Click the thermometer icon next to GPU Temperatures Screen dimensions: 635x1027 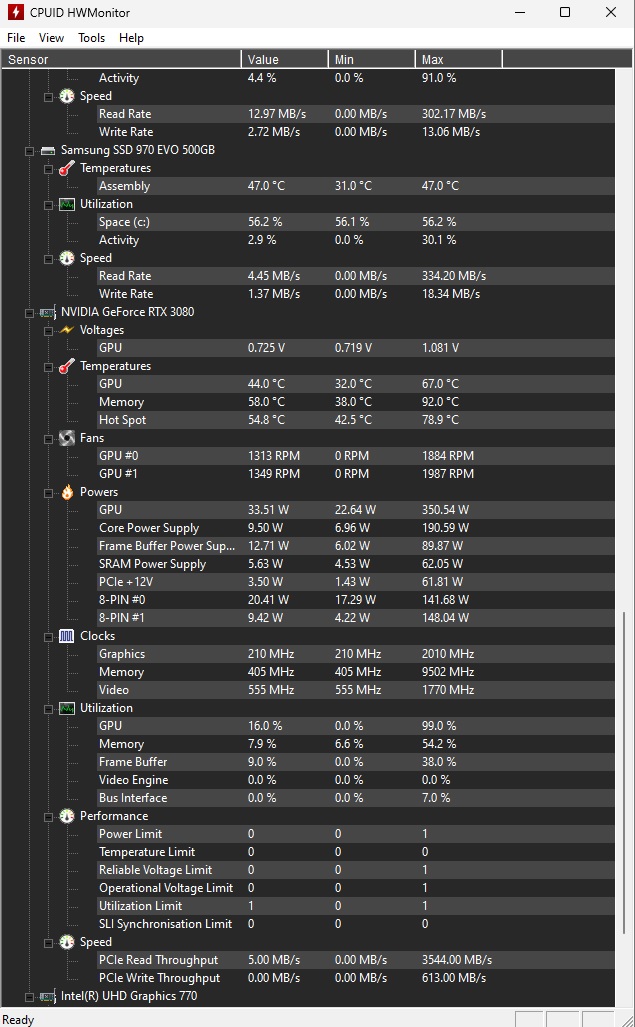(67, 366)
